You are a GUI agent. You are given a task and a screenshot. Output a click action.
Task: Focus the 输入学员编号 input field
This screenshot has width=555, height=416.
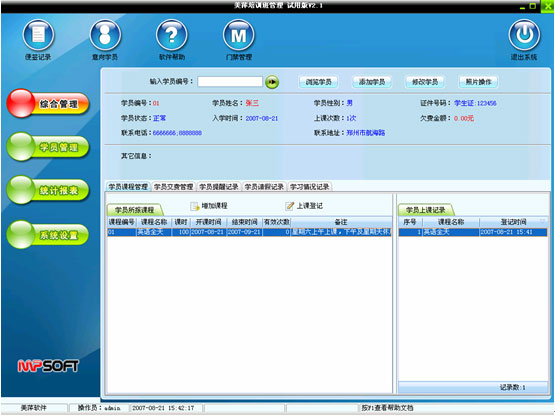point(230,82)
